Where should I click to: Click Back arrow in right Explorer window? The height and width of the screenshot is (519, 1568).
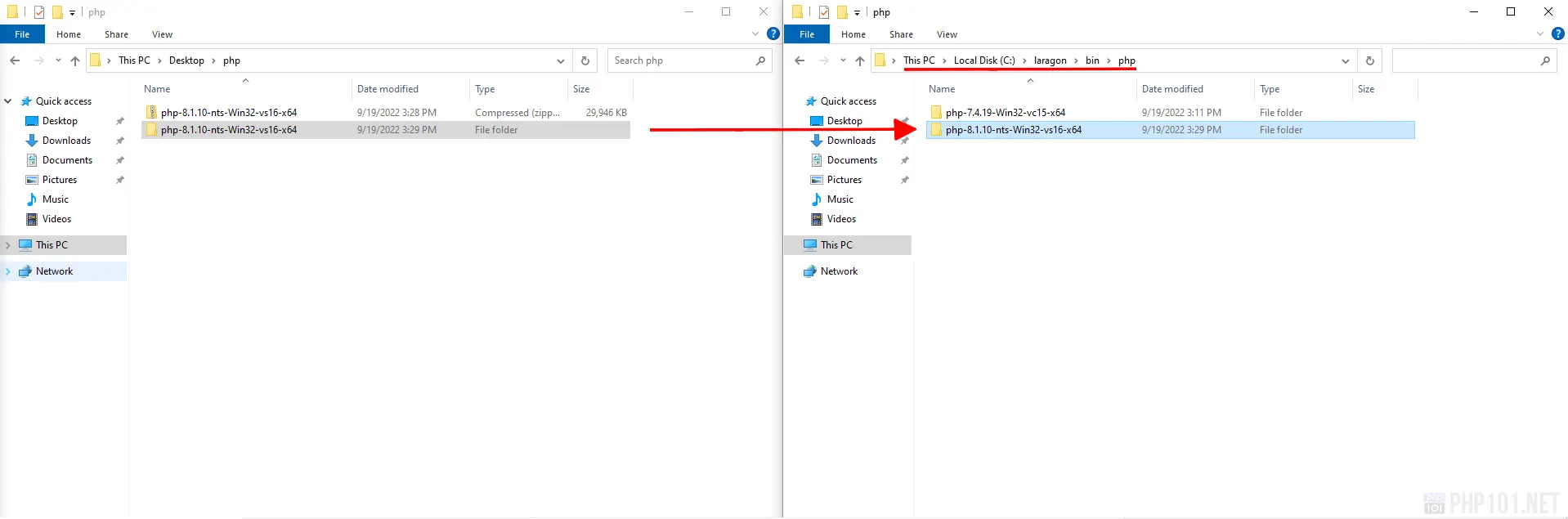pyautogui.click(x=800, y=60)
